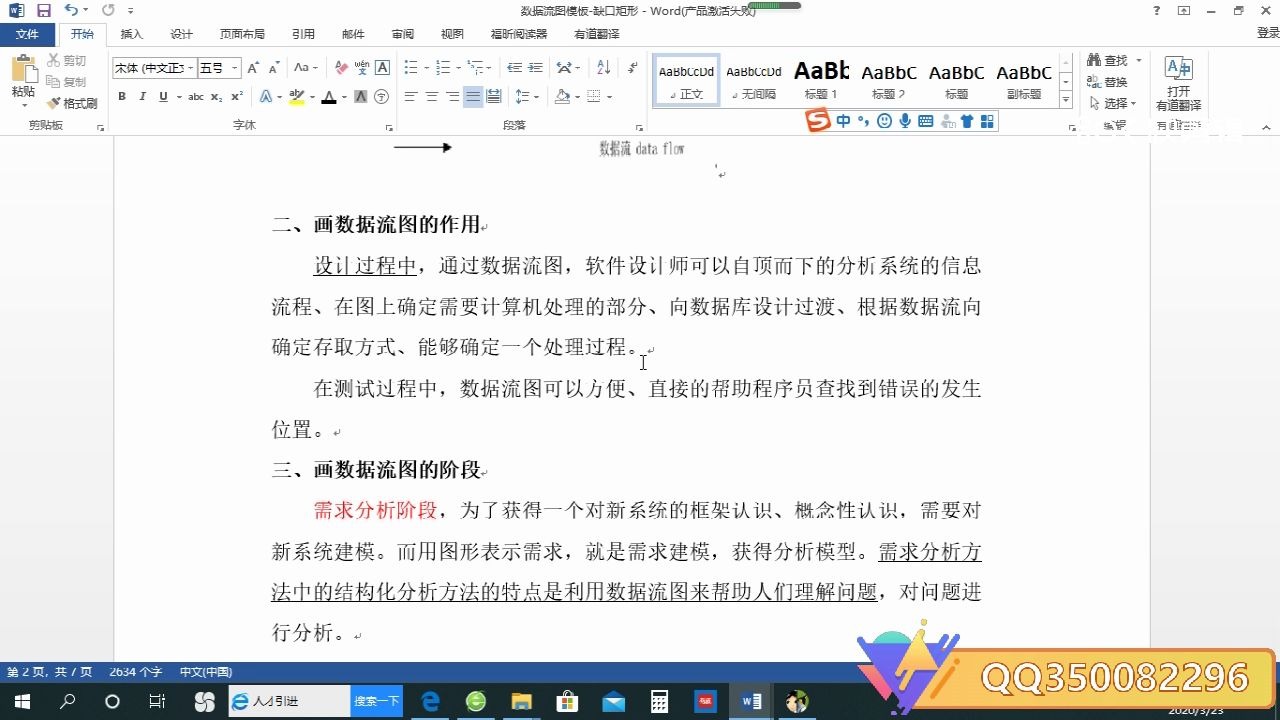Toggle center alignment for paragraph

pyautogui.click(x=431, y=96)
